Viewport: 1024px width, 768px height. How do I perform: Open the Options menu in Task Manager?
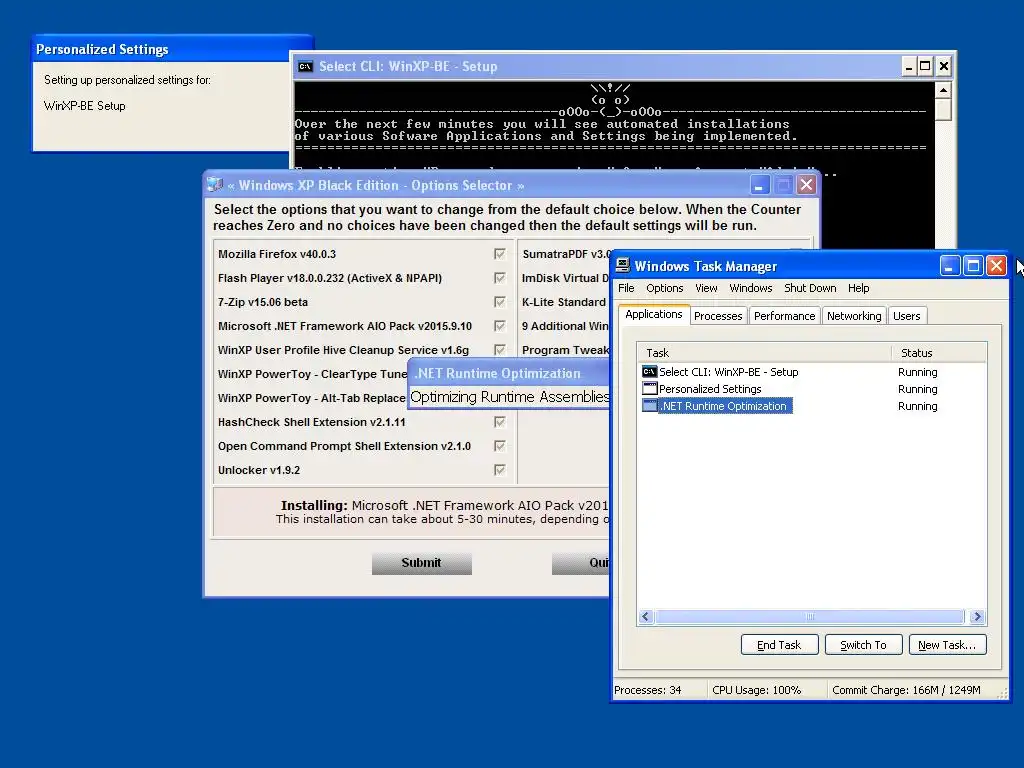coord(665,288)
